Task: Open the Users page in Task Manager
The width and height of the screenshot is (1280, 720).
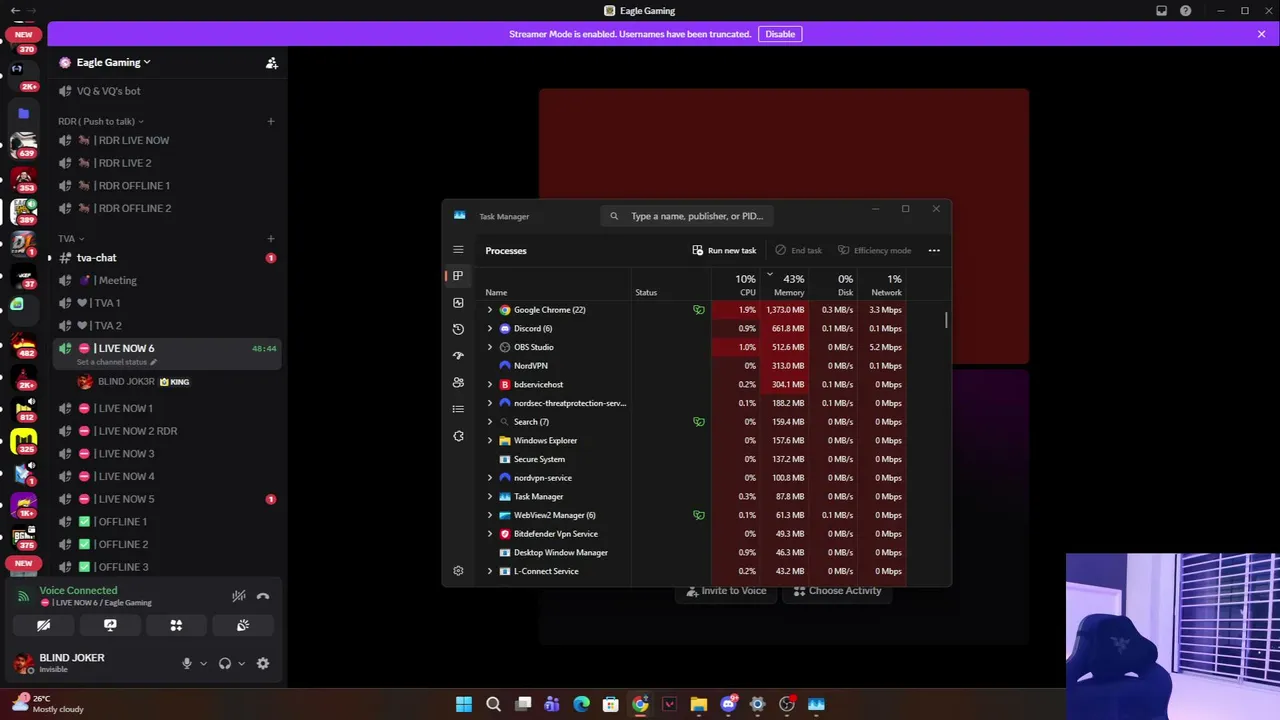Action: point(458,382)
